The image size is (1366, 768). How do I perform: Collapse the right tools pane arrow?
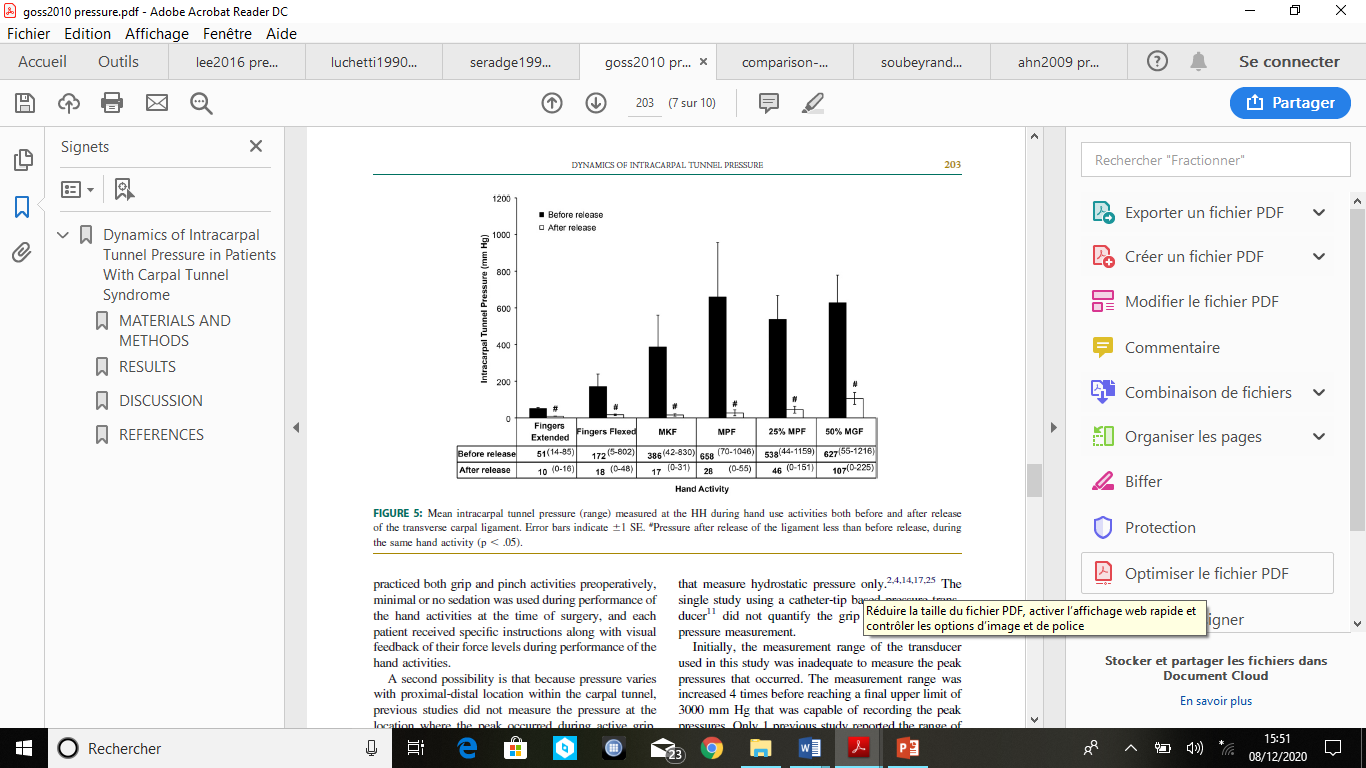pyautogui.click(x=1053, y=428)
